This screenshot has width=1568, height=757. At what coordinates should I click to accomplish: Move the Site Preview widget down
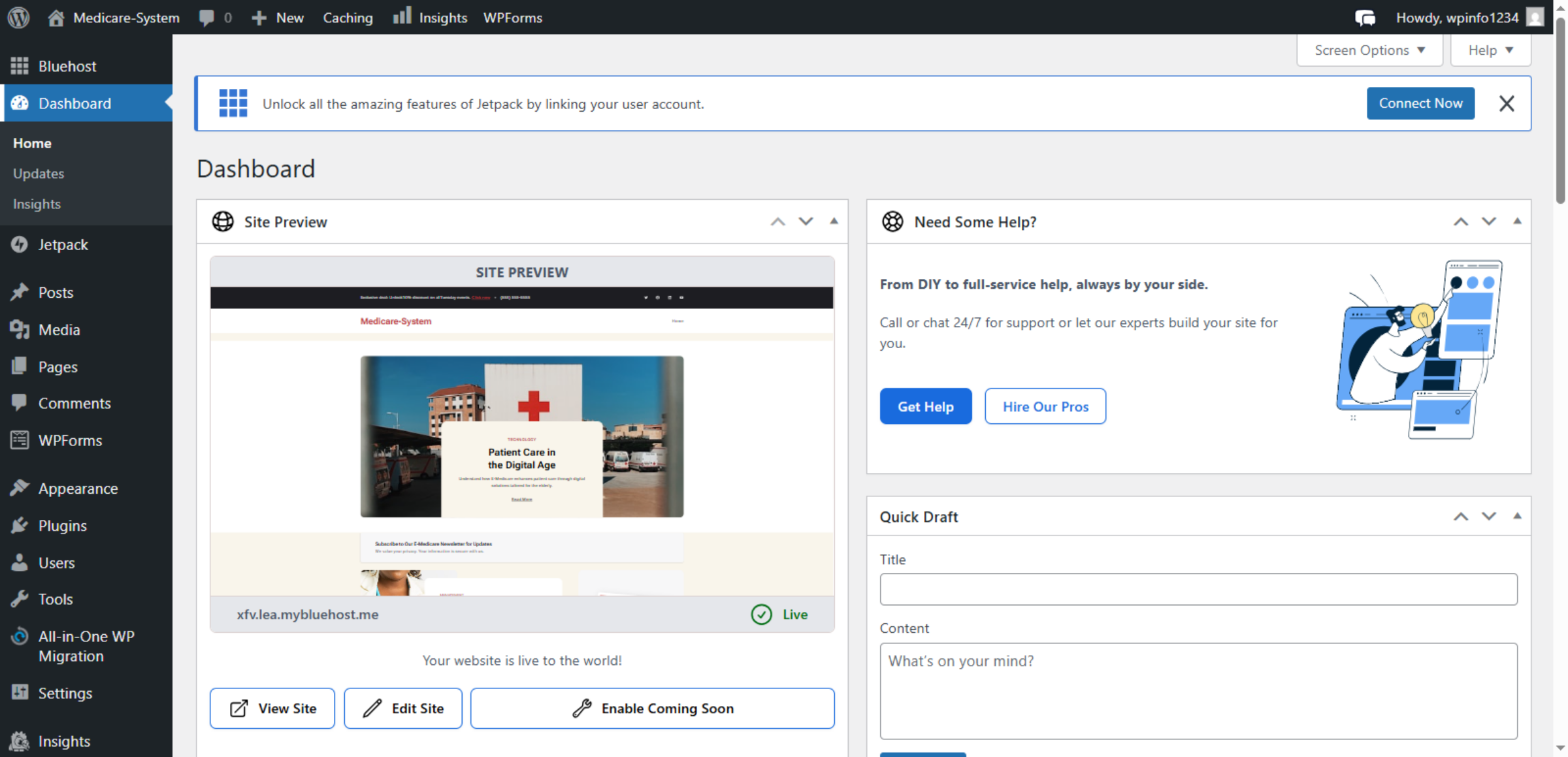point(806,221)
